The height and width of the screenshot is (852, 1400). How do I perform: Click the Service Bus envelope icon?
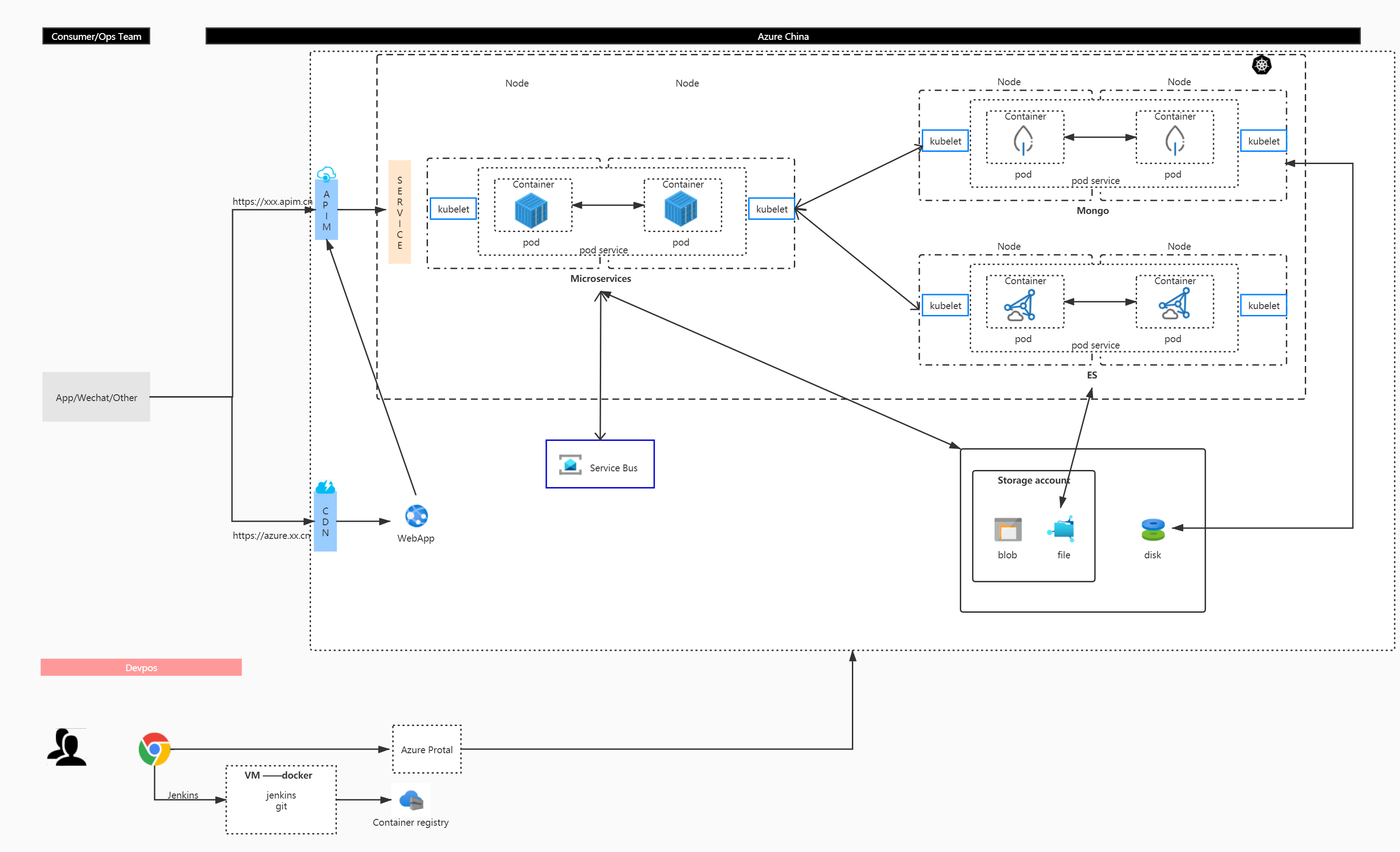pos(570,465)
